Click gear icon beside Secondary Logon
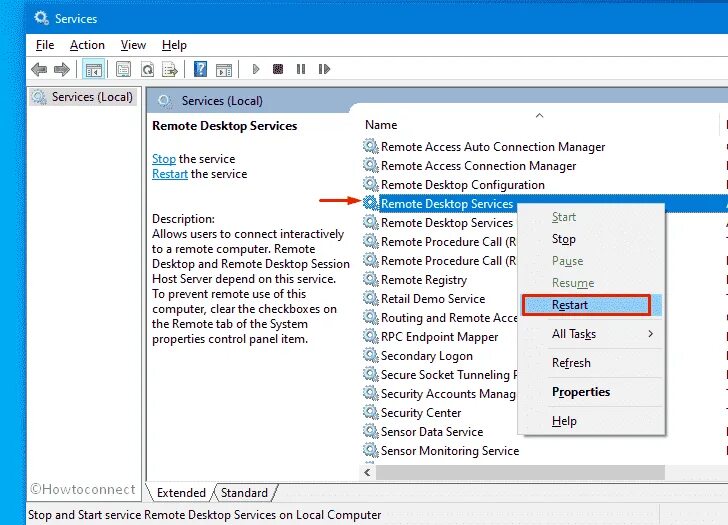The image size is (728, 525). pos(370,355)
